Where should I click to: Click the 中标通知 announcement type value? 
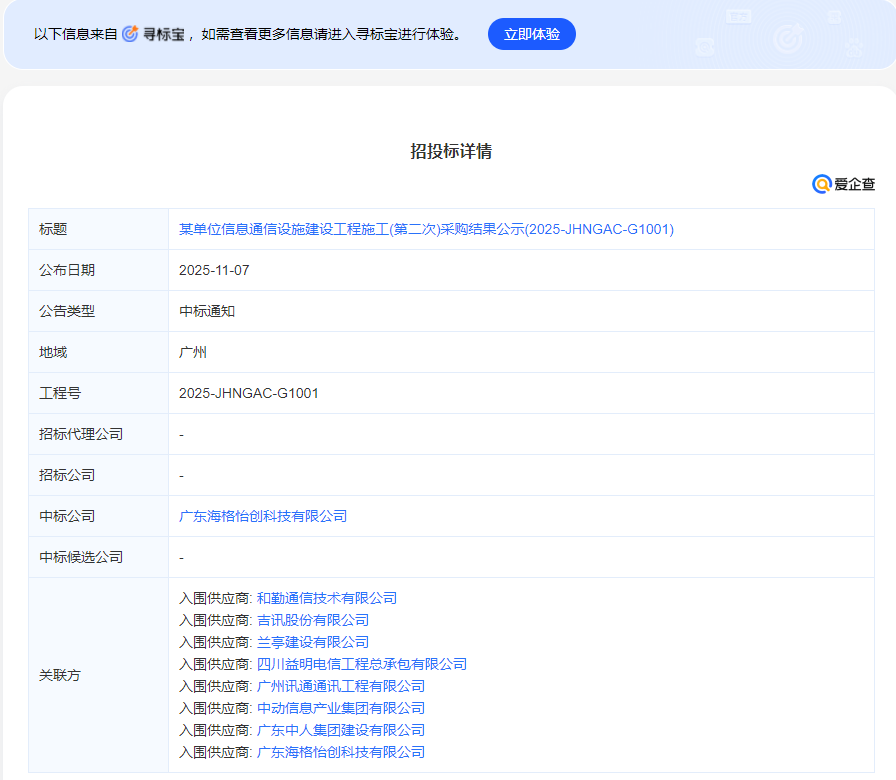[x=207, y=311]
